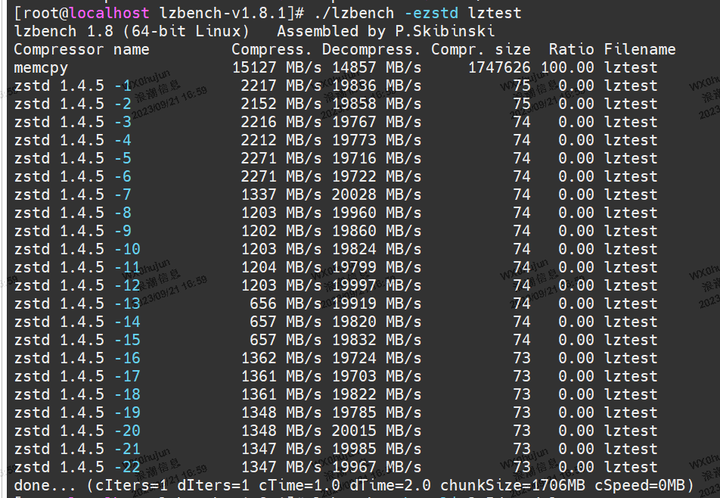Click the 'memcpy' row name

[x=41, y=68]
